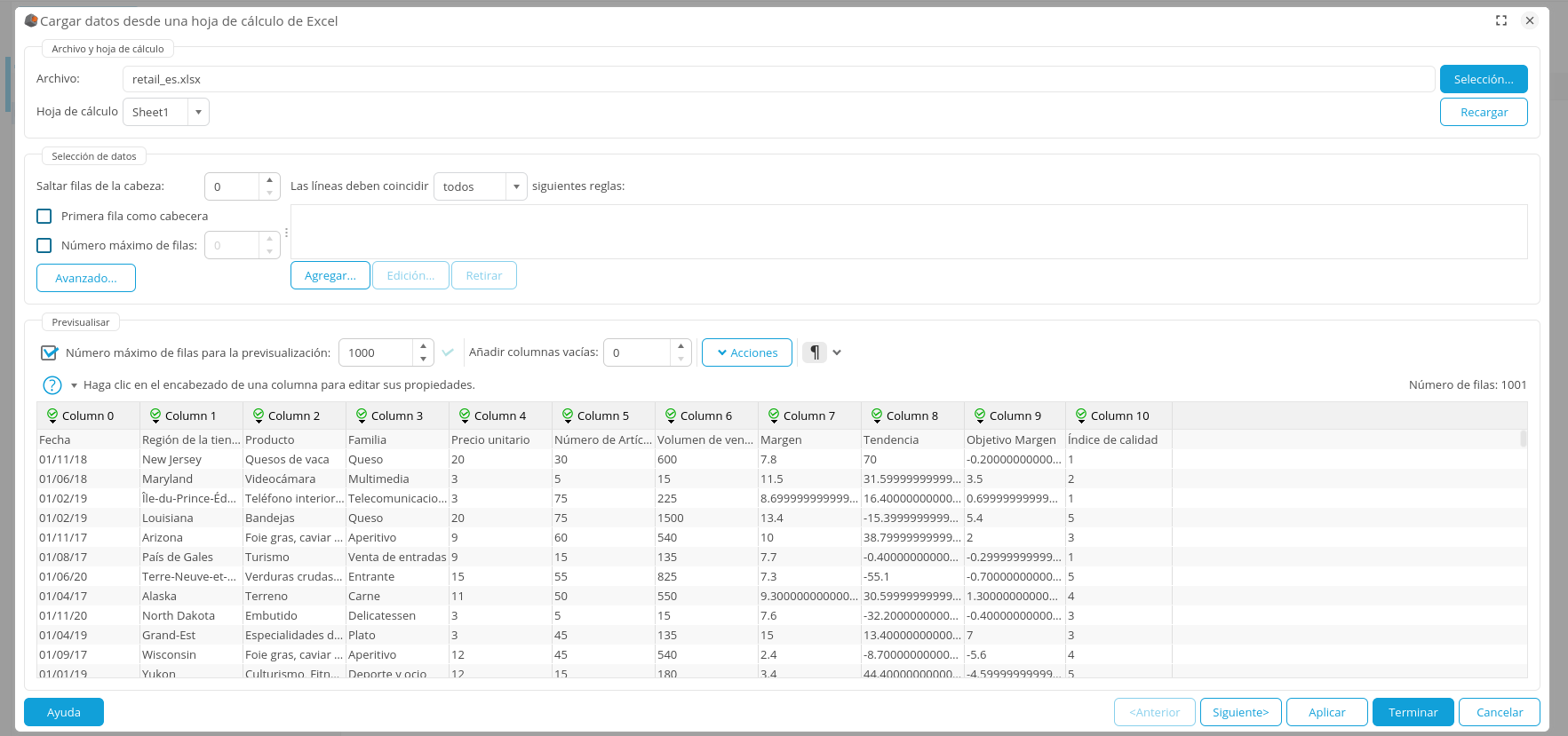1568x736 pixels.
Task: Increase the Saltar filas de la cabeza value
Action: coord(269,180)
